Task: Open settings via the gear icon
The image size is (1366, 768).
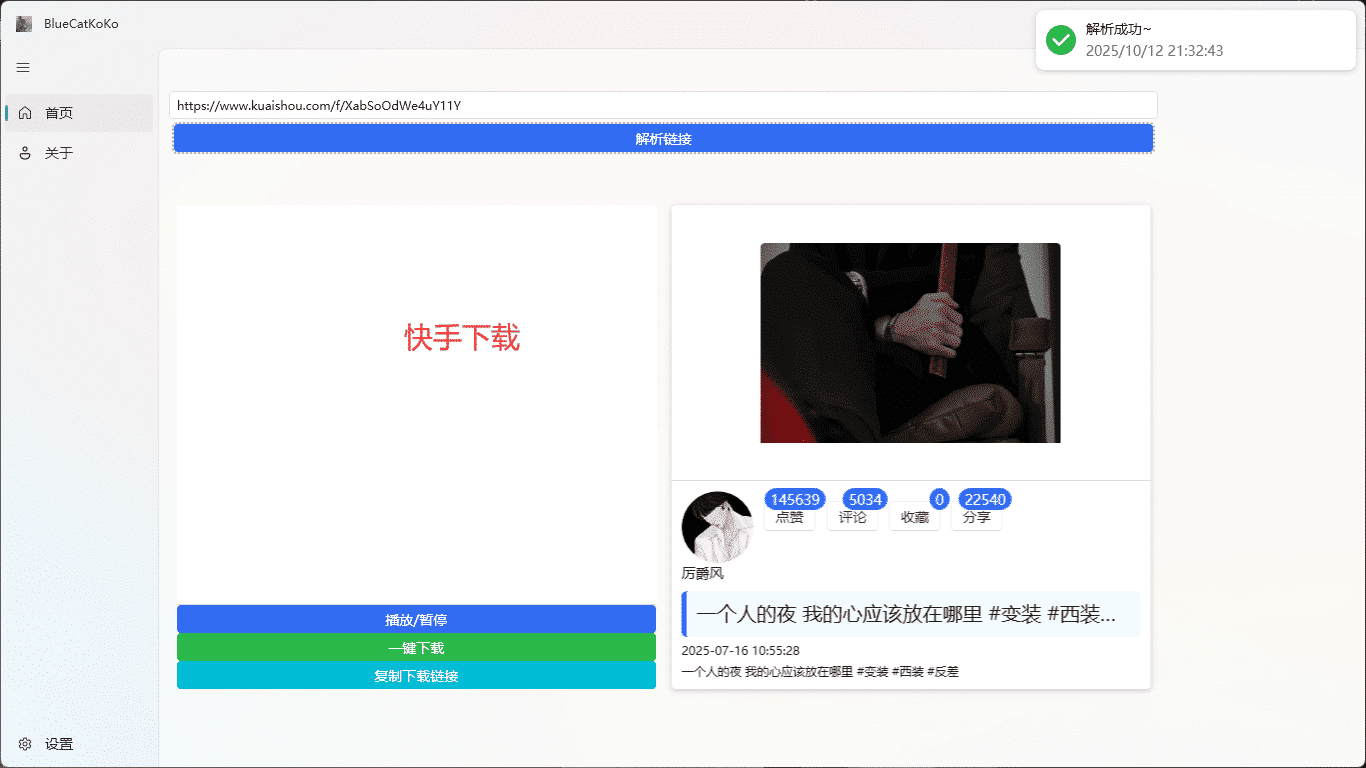Action: [x=25, y=744]
